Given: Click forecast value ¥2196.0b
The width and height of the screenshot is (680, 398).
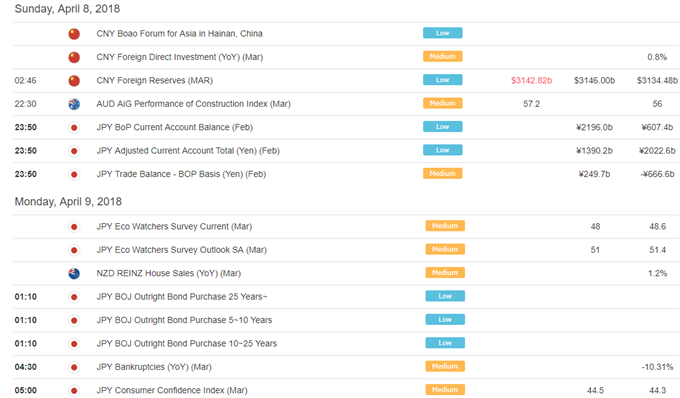Looking at the screenshot, I should pos(594,127).
